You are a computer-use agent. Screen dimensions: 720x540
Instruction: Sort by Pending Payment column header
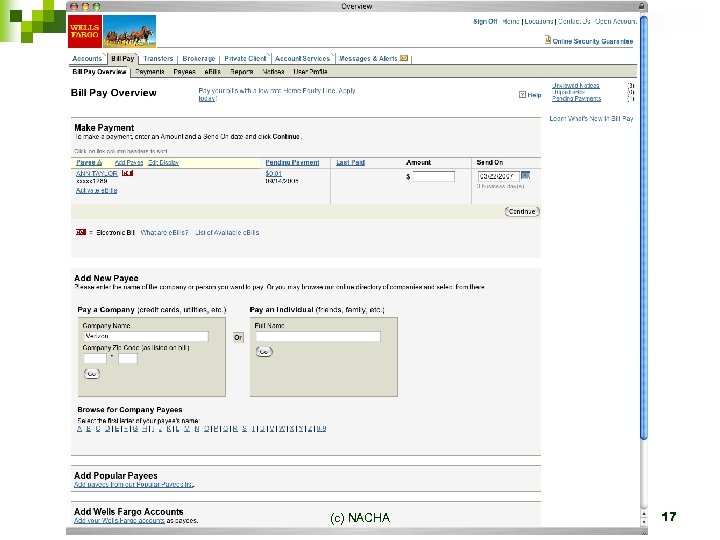tap(292, 163)
